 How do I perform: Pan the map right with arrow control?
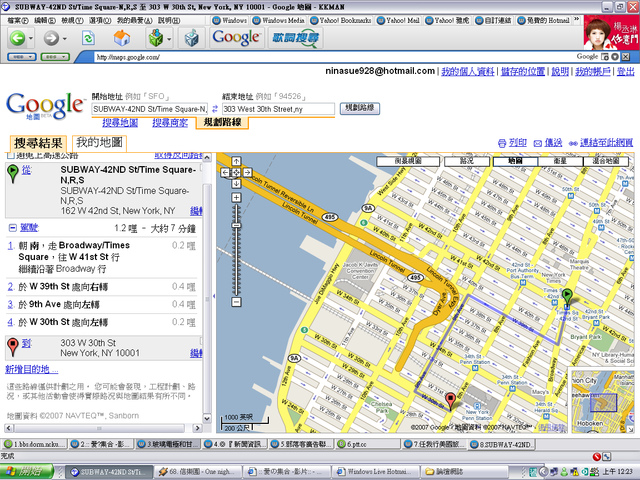coord(248,172)
